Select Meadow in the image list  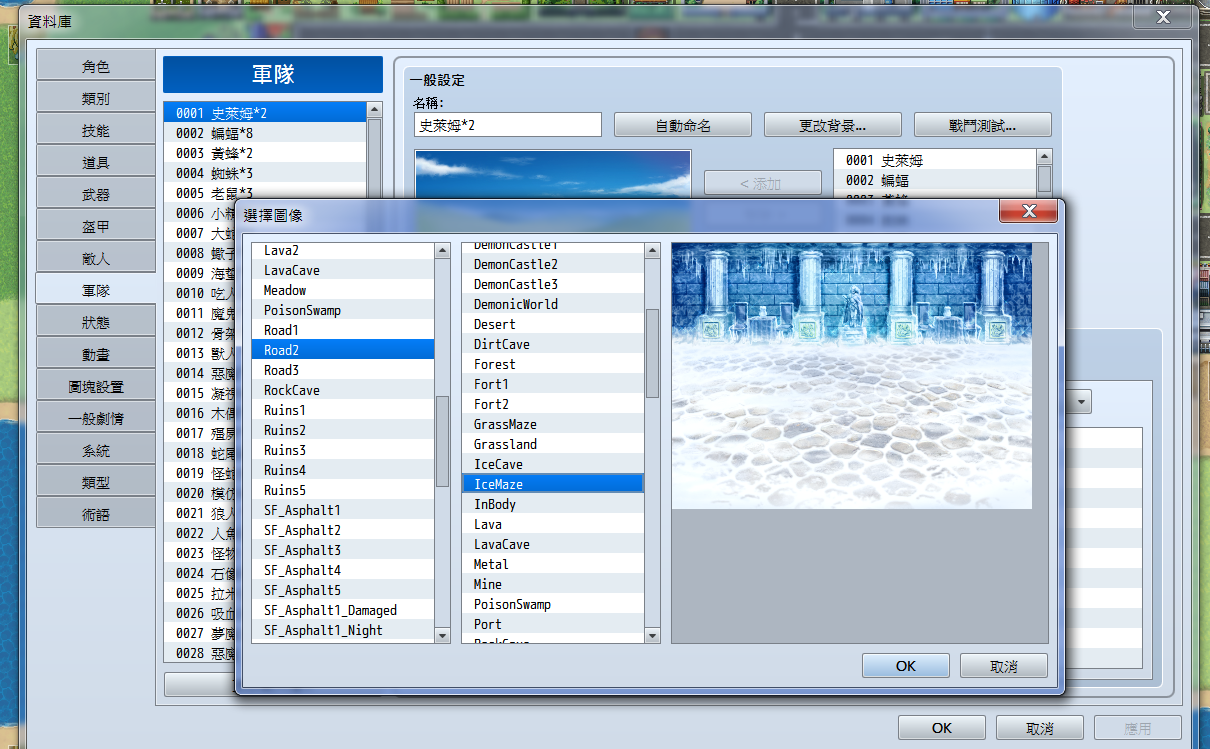[343, 290]
